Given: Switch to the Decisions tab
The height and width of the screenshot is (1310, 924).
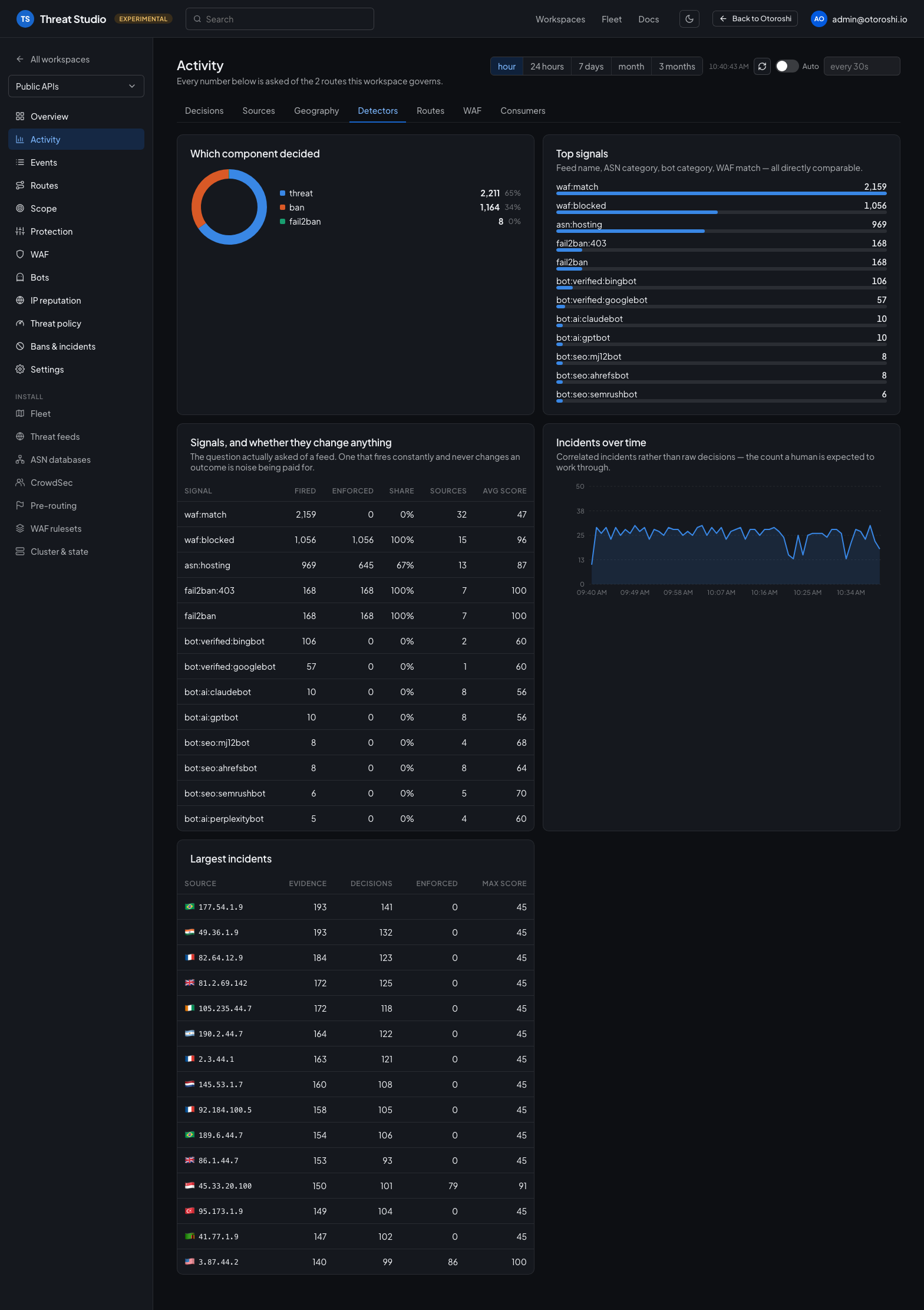Looking at the screenshot, I should pos(204,111).
